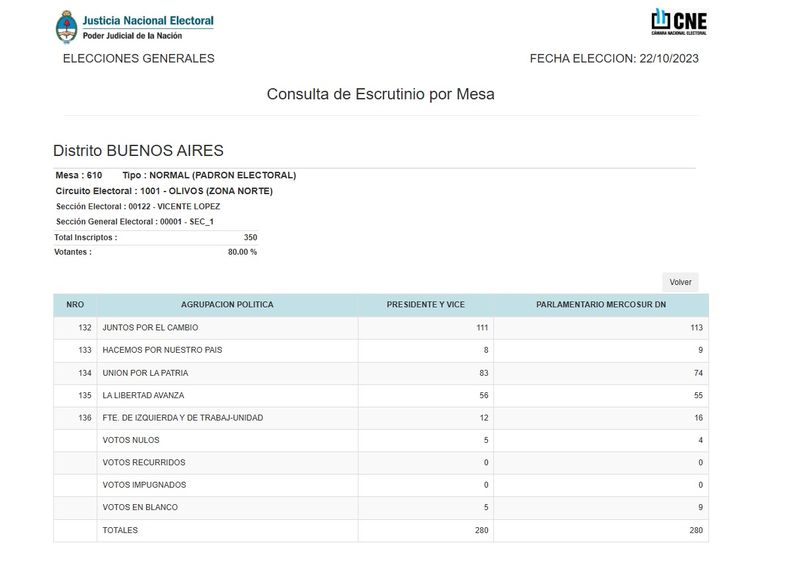The width and height of the screenshot is (790, 566).
Task: Click Mercosur value 74 for Union por la Patria
Action: click(x=698, y=373)
